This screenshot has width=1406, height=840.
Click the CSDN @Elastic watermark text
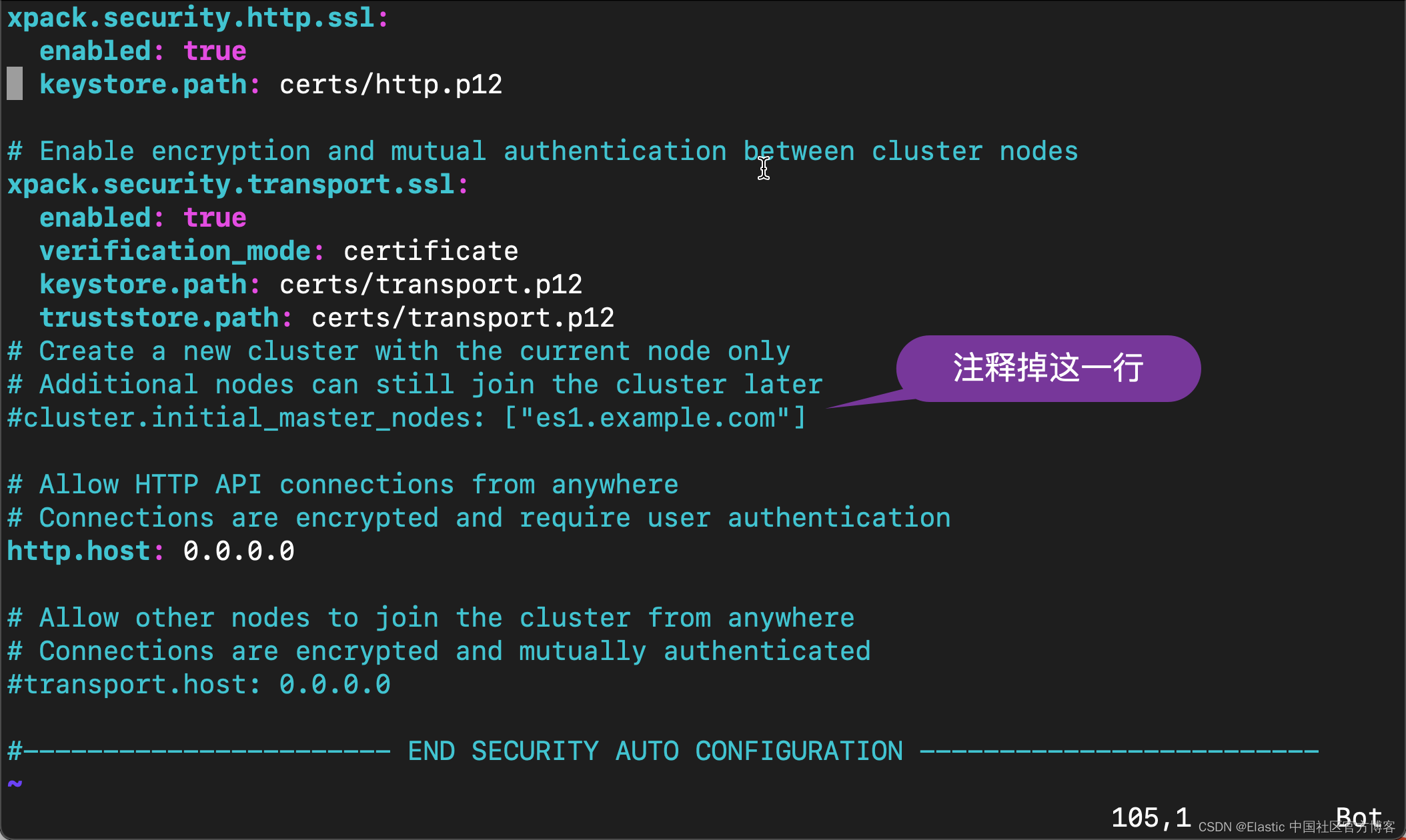pos(1296,827)
